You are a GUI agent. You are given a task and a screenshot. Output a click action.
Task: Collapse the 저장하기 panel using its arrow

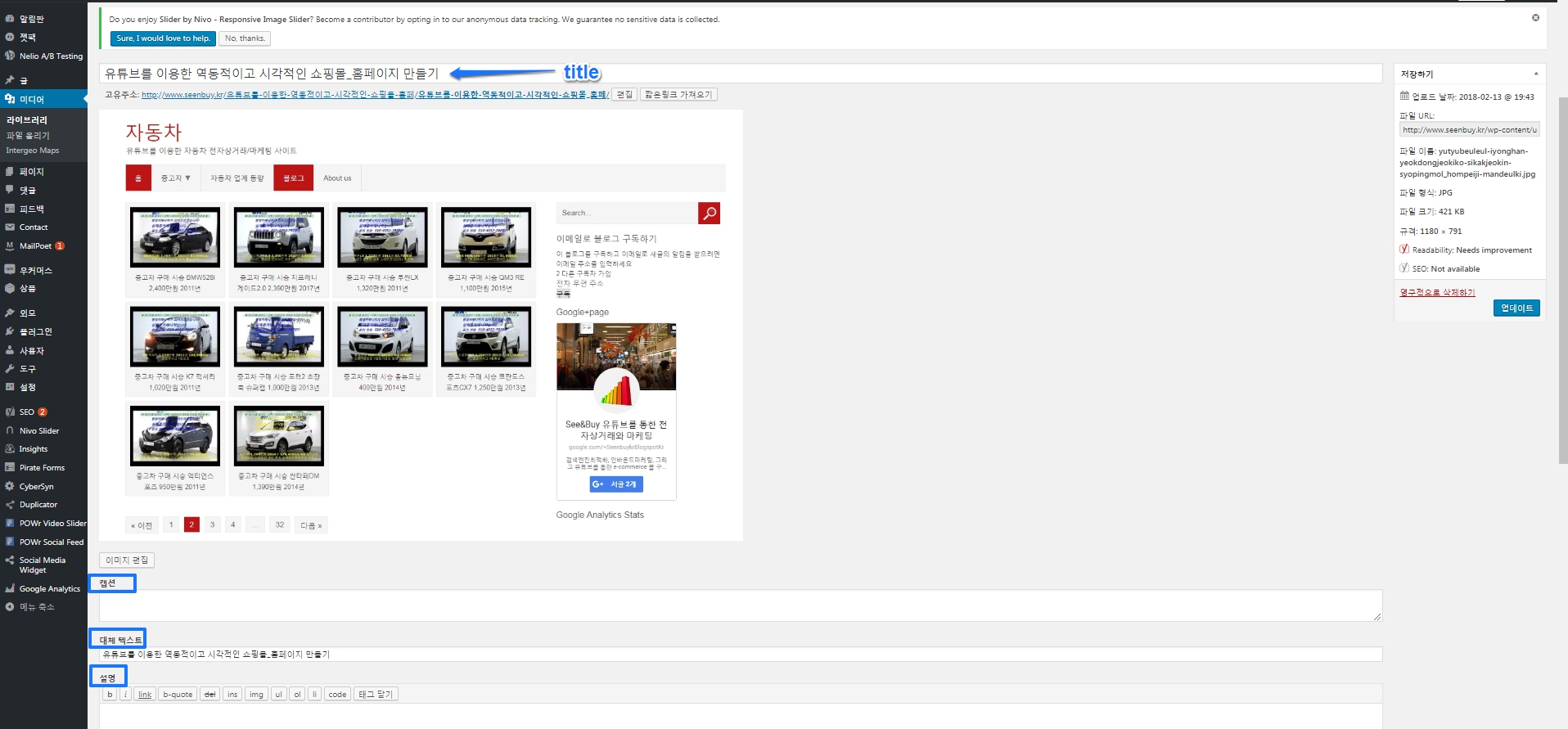pos(1535,74)
